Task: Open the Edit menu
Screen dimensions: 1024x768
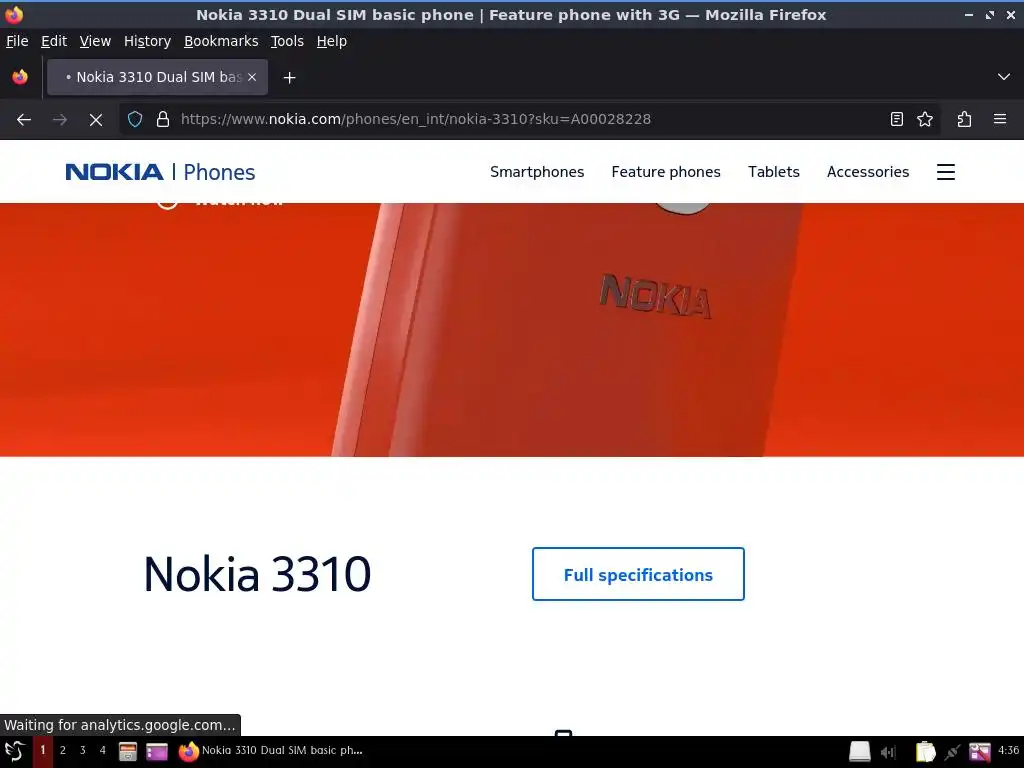Action: 54,41
